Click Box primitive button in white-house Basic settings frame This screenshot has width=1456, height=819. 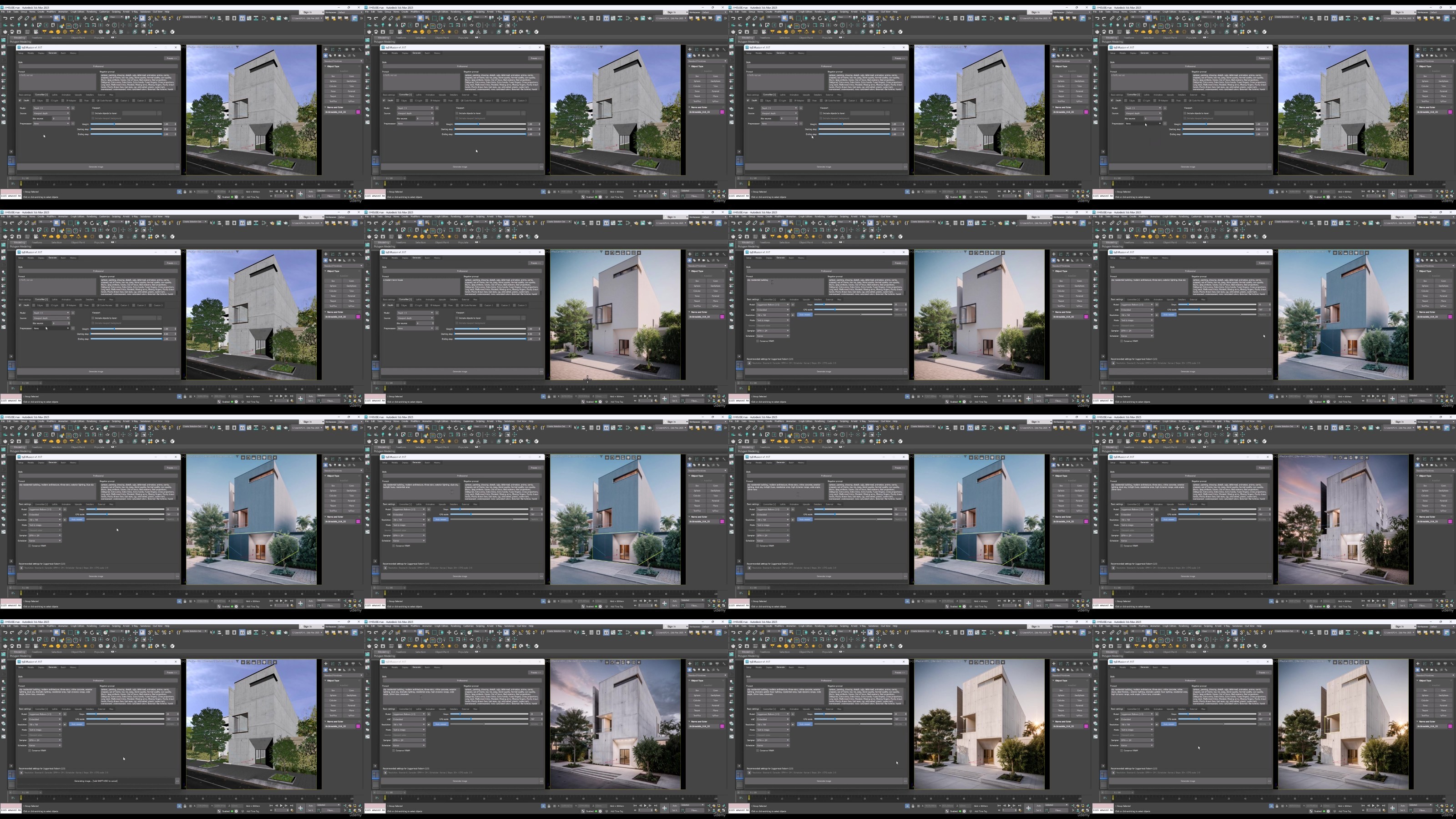pos(1061,281)
